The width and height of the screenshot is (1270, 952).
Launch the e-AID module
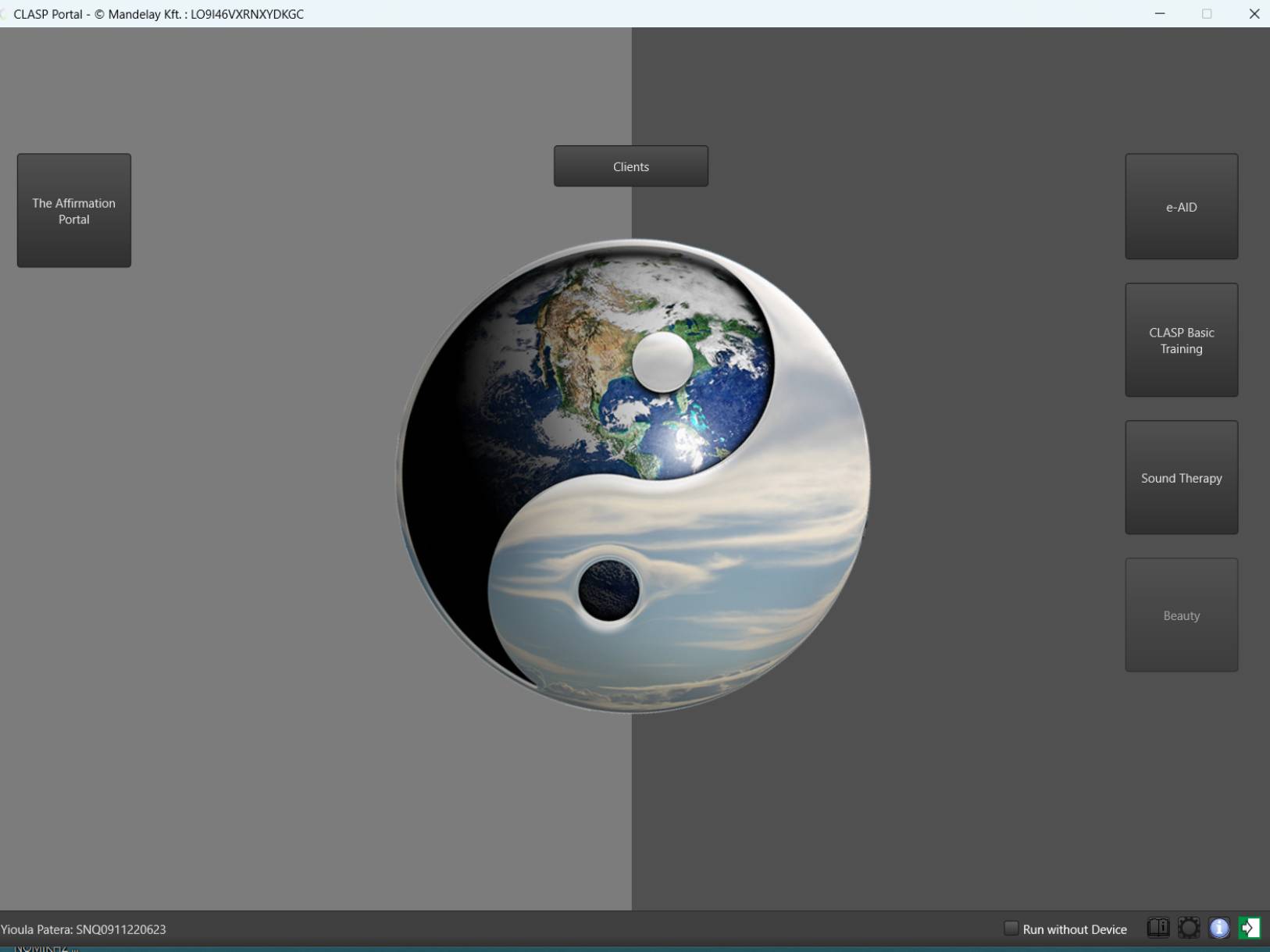[x=1181, y=207]
